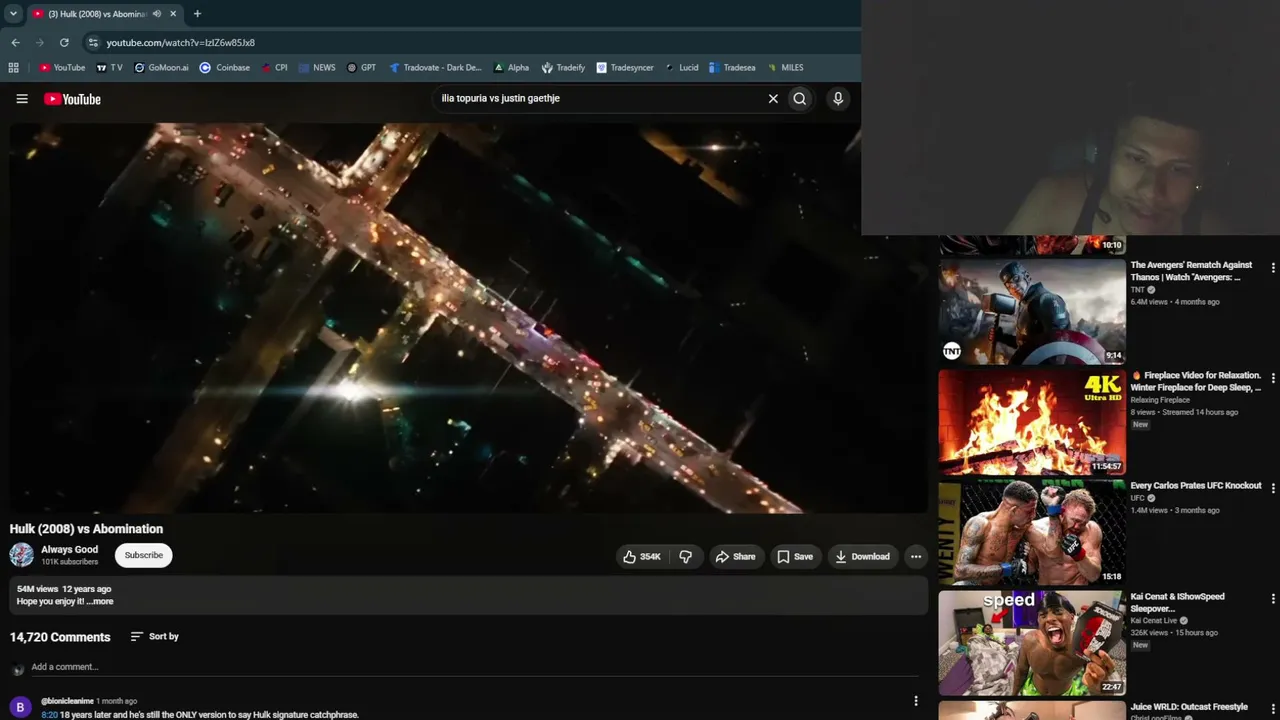The width and height of the screenshot is (1280, 720).
Task: Download the video
Action: click(x=862, y=556)
